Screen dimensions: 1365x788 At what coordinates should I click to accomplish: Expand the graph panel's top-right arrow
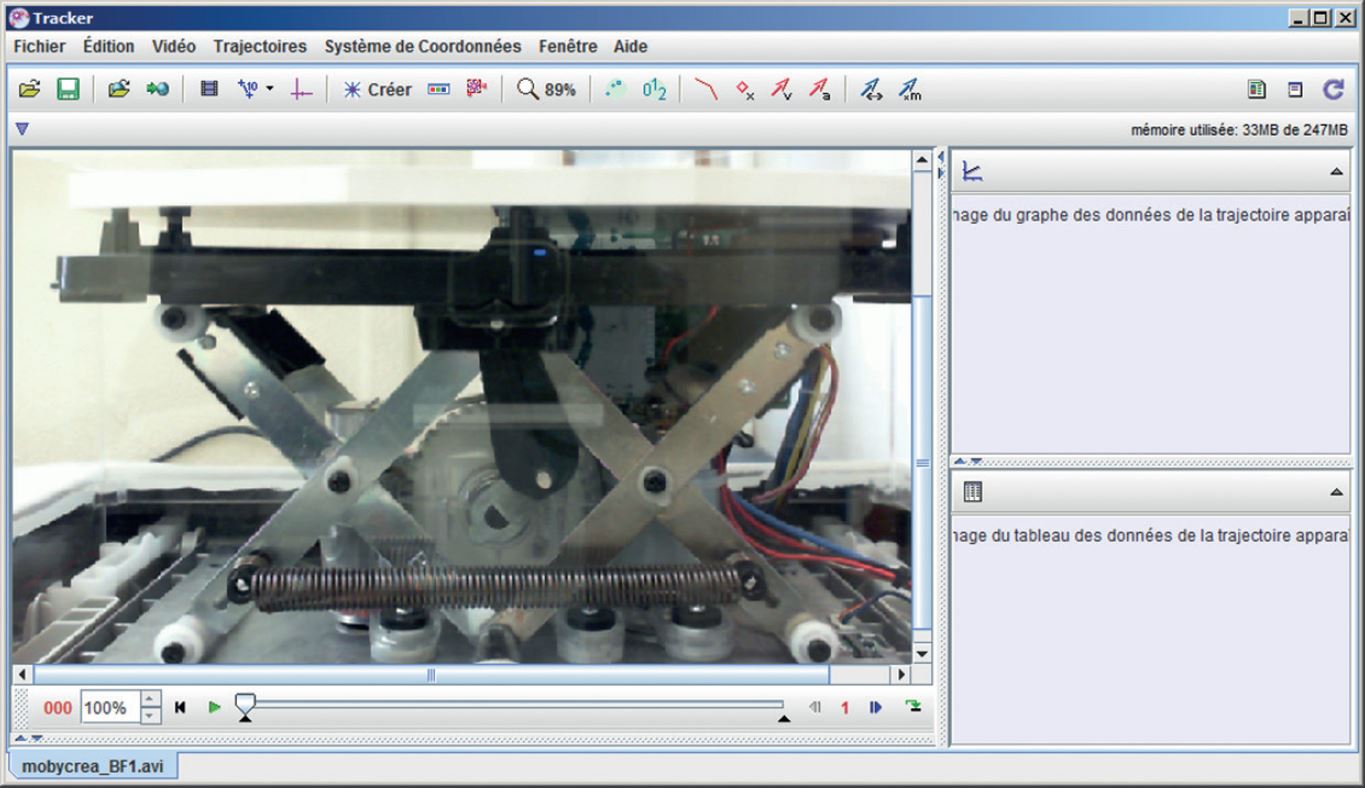coord(1336,172)
